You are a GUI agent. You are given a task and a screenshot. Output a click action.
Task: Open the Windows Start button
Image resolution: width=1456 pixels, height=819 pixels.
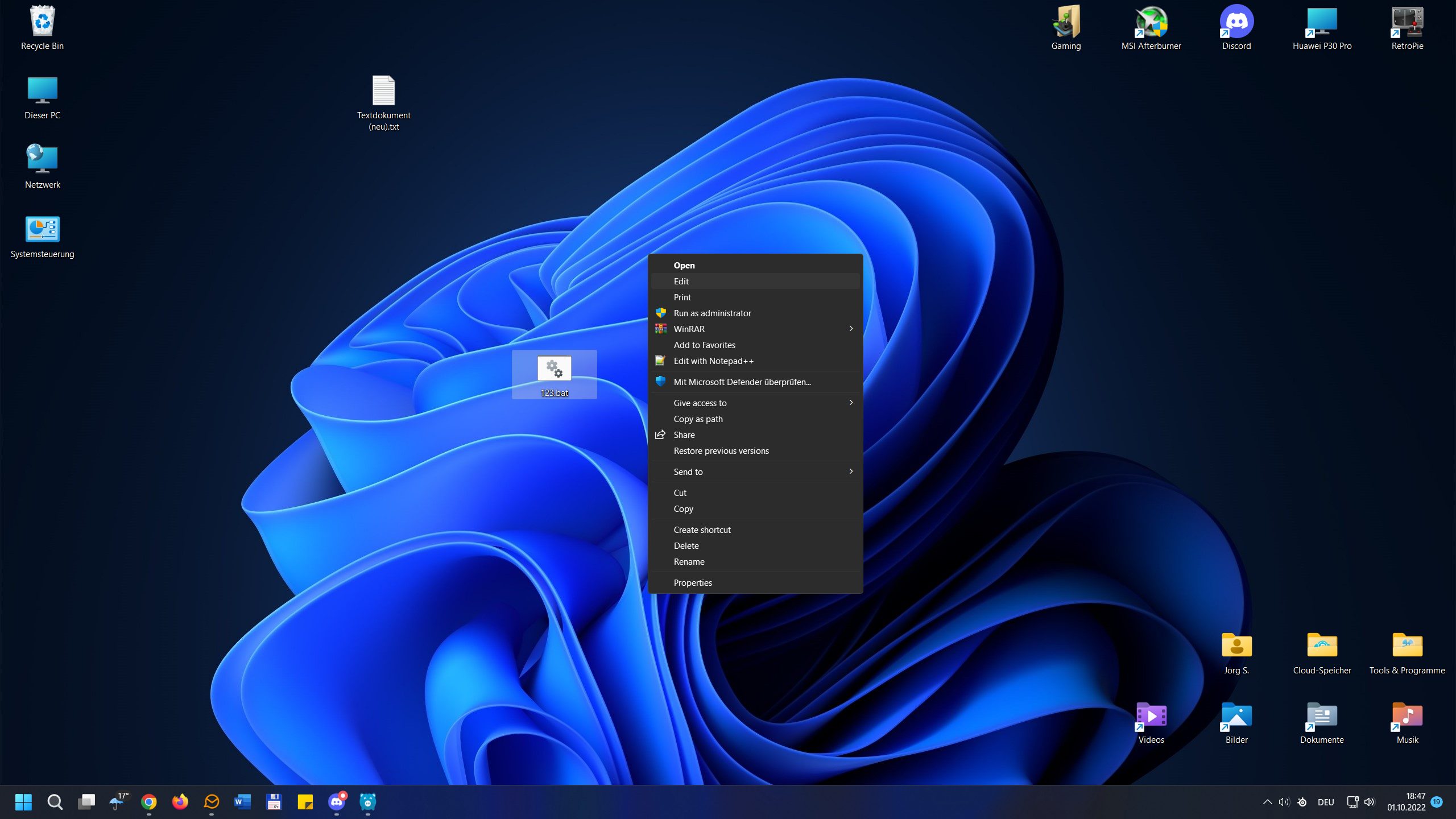pyautogui.click(x=23, y=802)
